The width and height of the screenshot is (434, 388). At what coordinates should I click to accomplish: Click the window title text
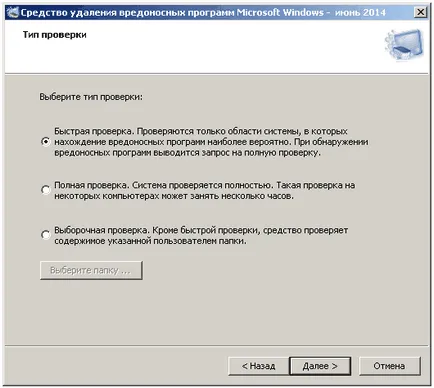pos(203,13)
